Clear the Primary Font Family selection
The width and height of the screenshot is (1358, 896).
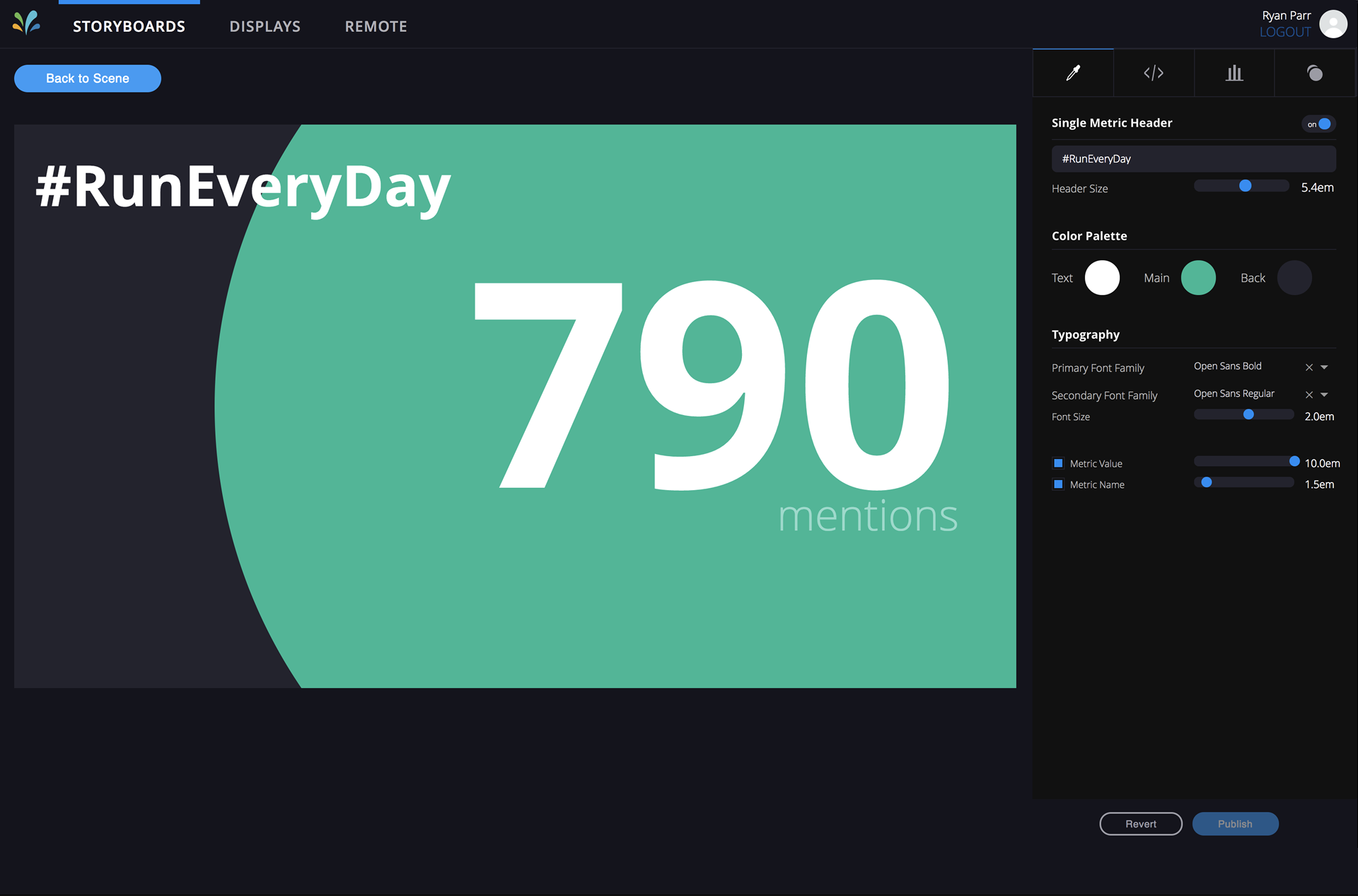point(1309,367)
